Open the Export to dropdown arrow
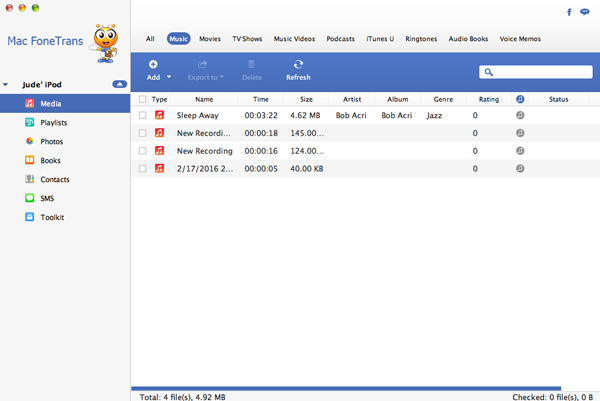Image resolution: width=600 pixels, height=401 pixels. (222, 77)
